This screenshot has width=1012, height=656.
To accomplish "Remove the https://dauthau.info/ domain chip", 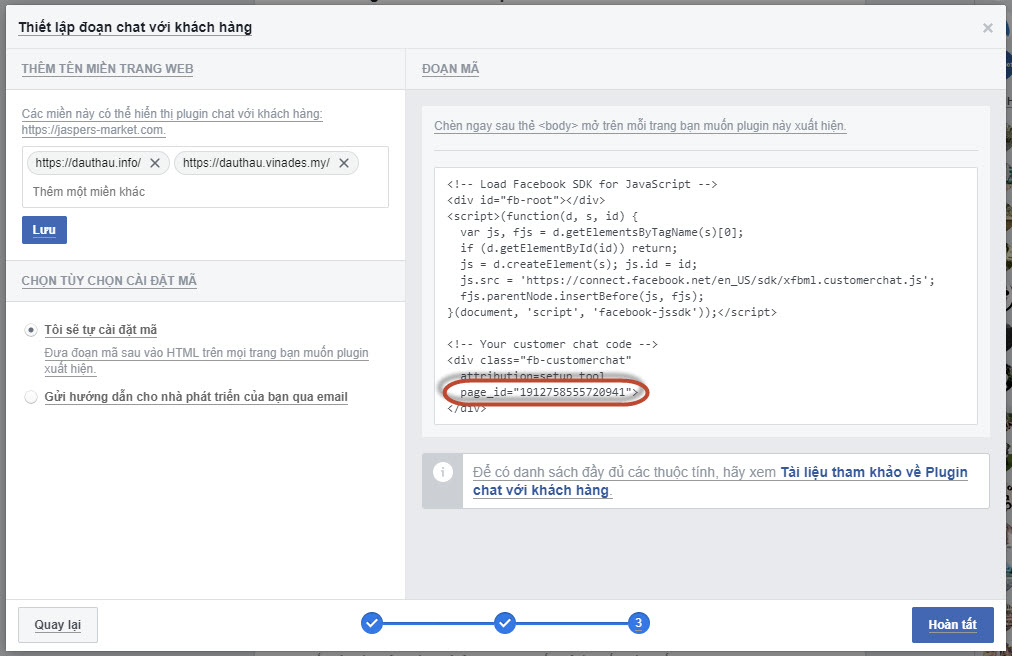I will tap(155, 163).
